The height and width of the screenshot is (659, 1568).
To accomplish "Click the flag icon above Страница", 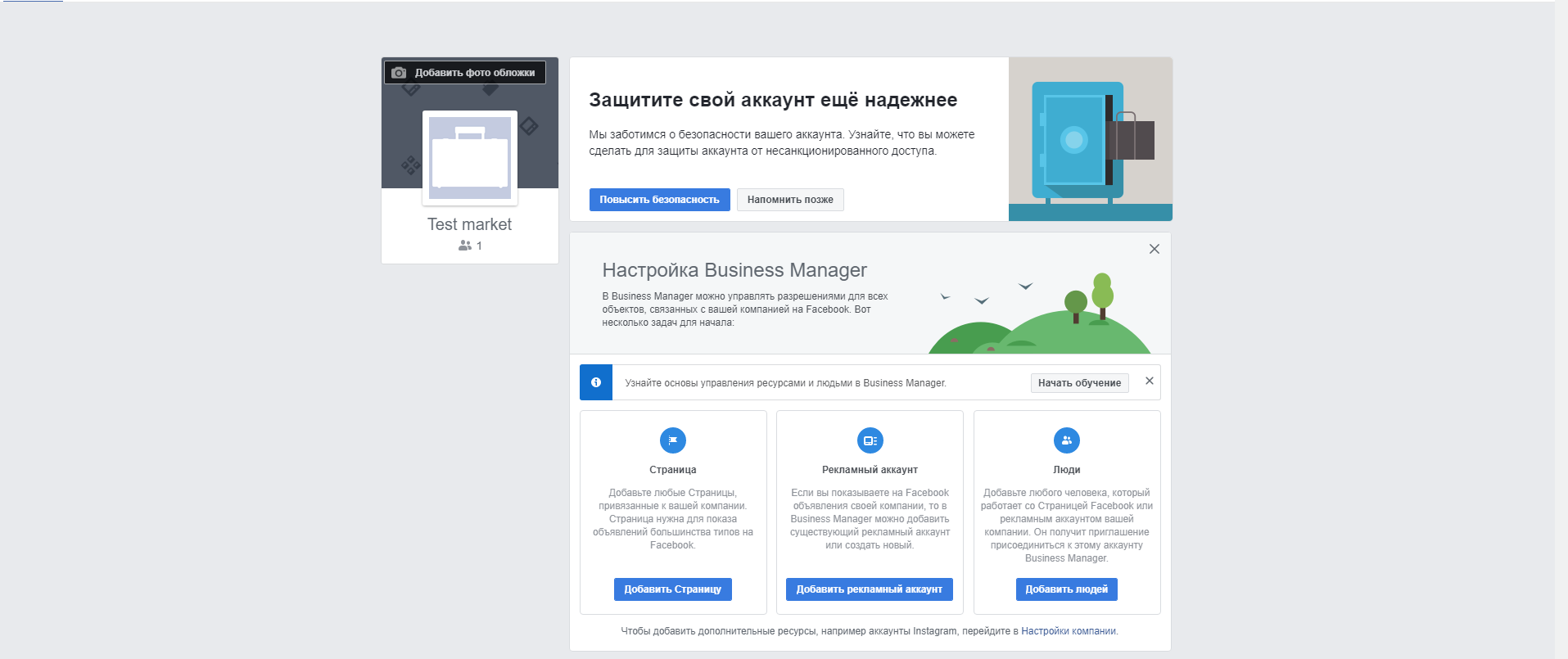I will pyautogui.click(x=673, y=440).
